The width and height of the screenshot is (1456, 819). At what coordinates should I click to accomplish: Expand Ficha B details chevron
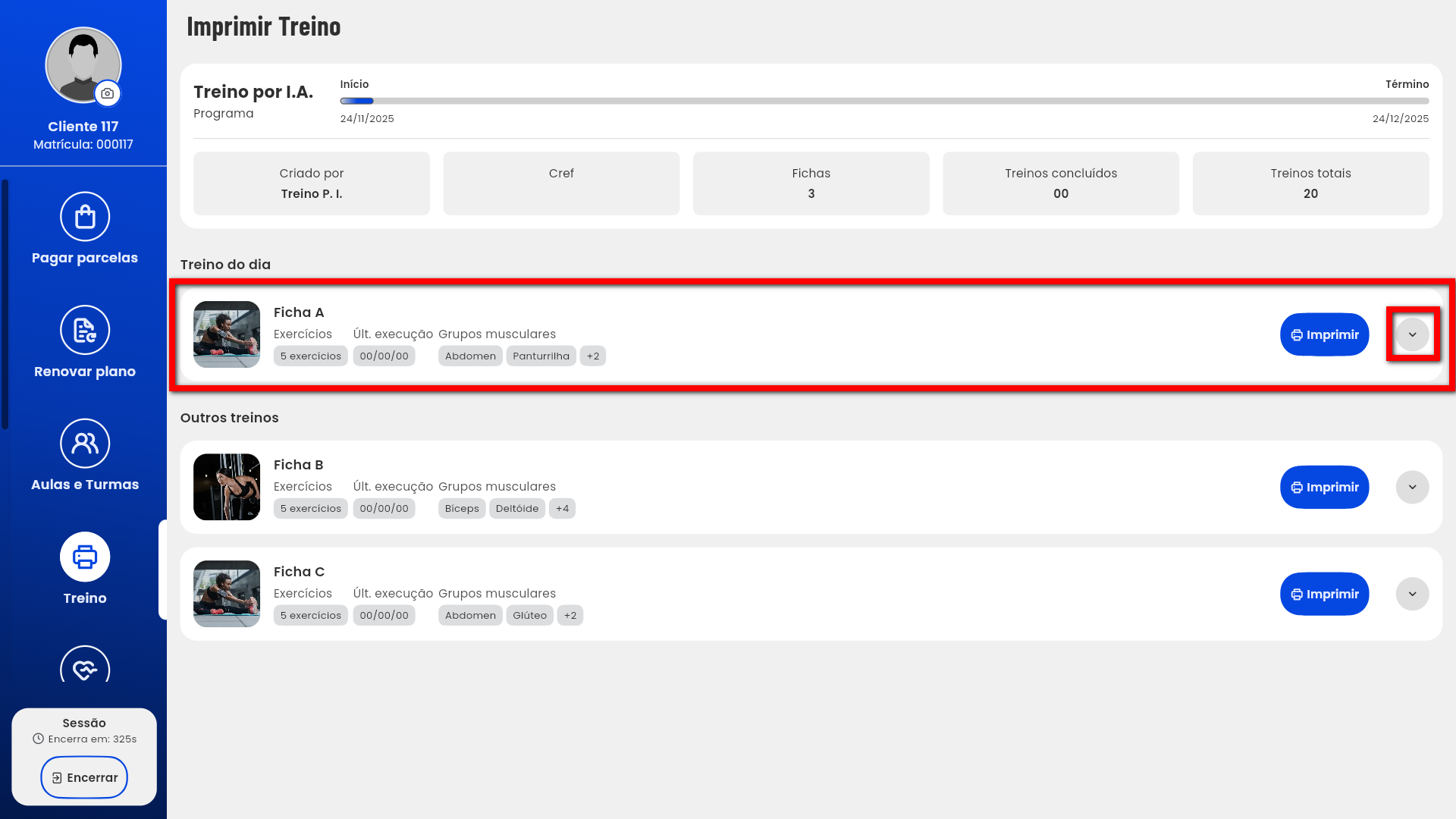point(1412,487)
